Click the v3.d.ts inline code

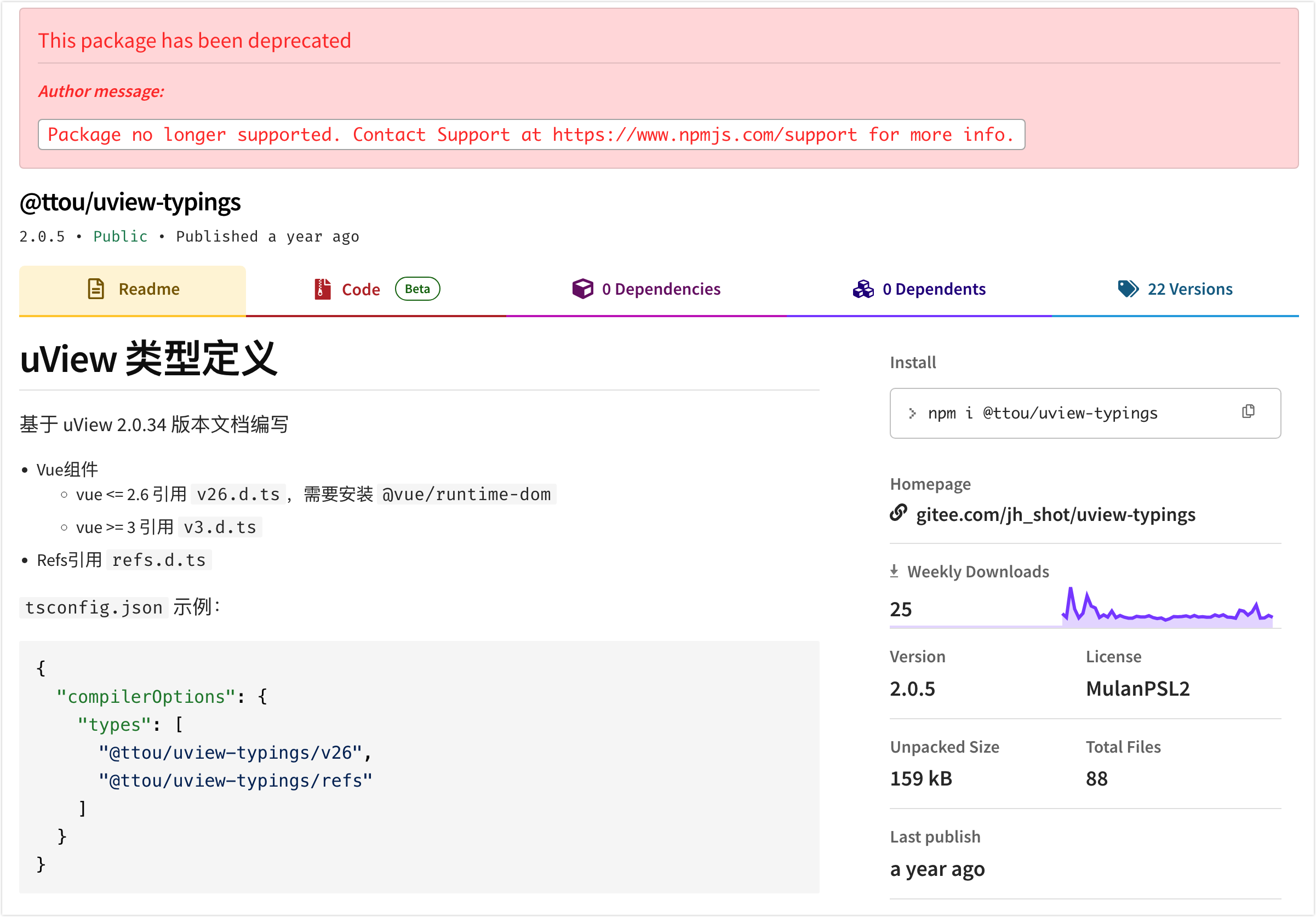pos(220,527)
